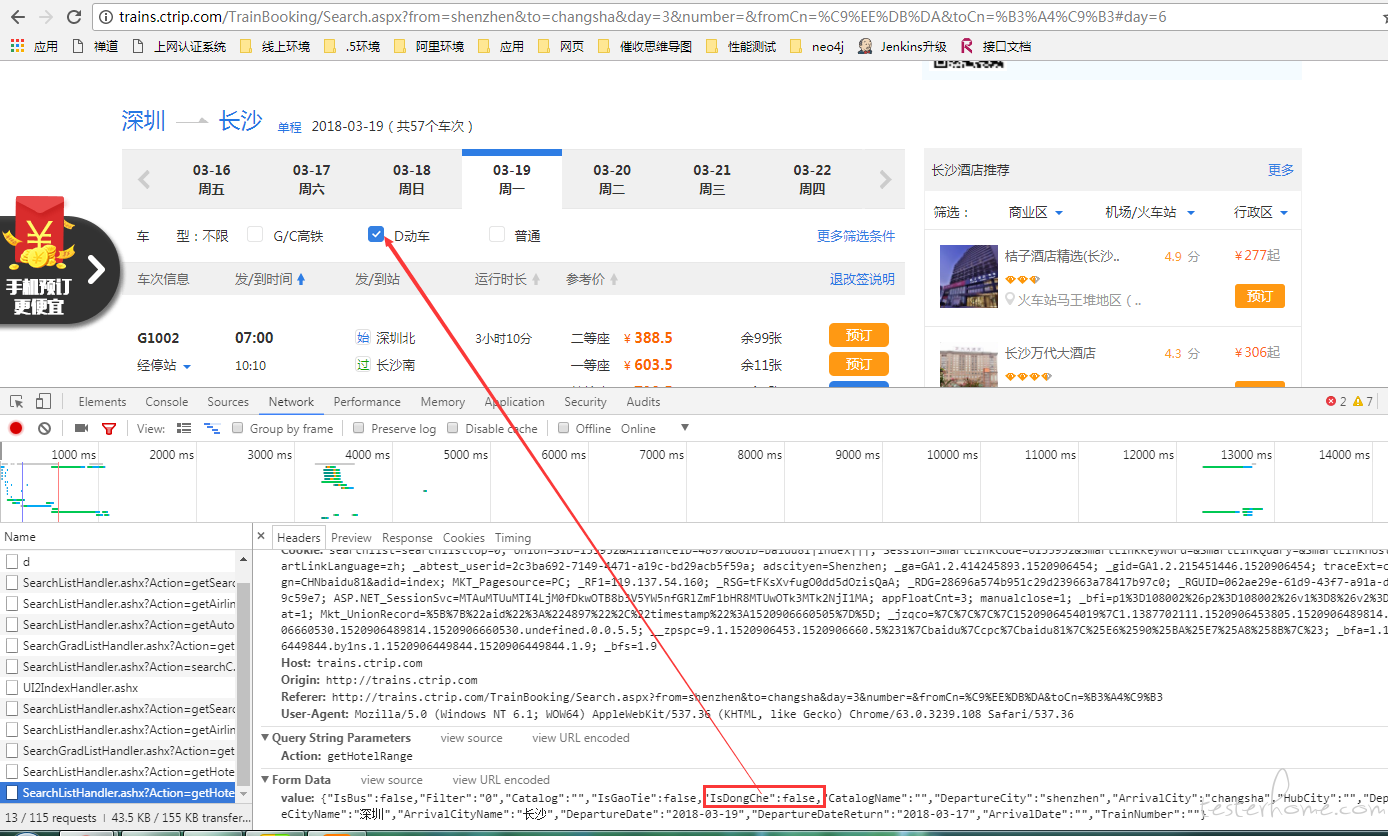Open the 上网认证系统 bookmark
This screenshot has height=836, width=1388.
[180, 46]
